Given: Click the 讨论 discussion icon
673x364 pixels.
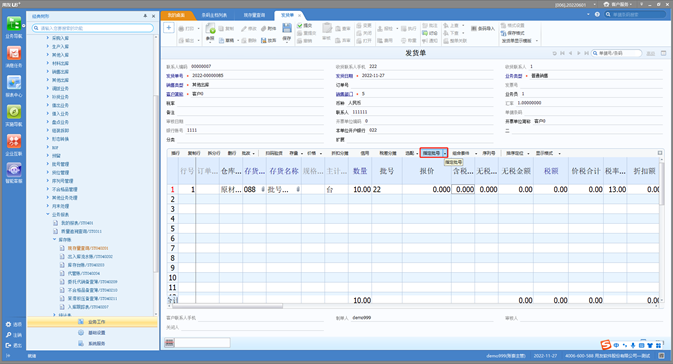Looking at the screenshot, I should 425,33.
